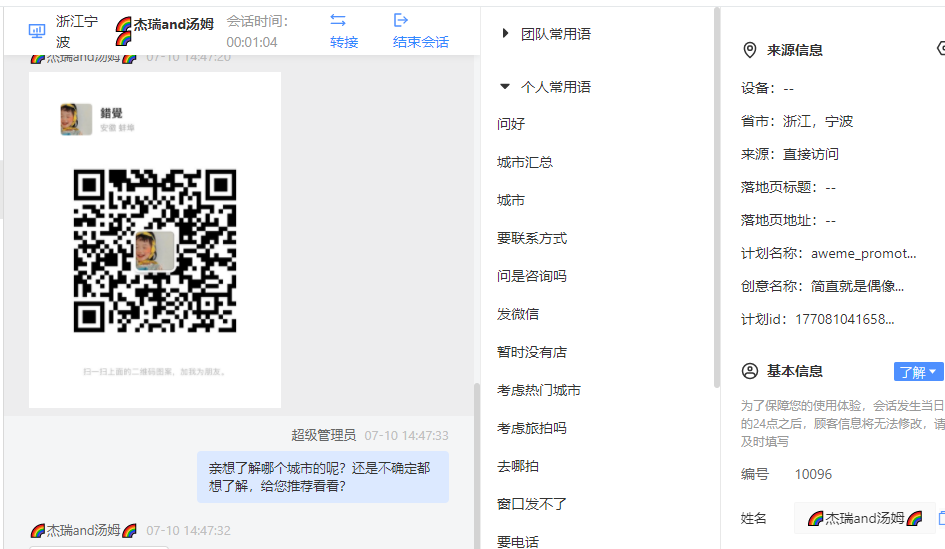
Task: Collapse the 个人常用语 section
Action: (x=505, y=87)
